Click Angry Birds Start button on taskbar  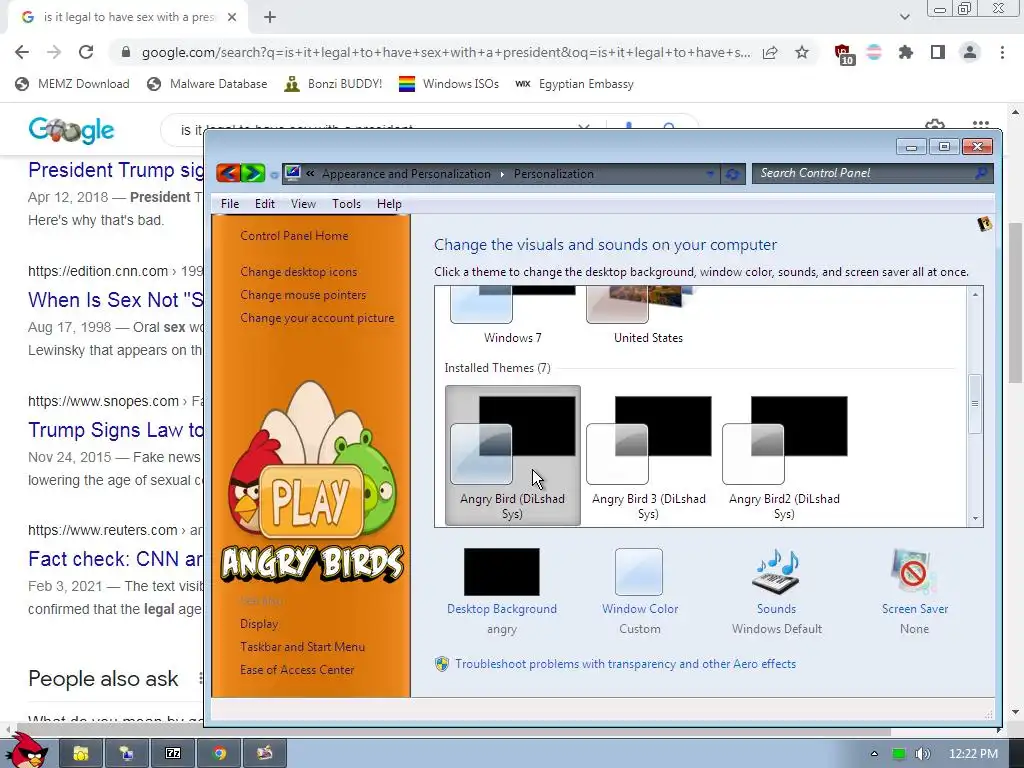26,751
